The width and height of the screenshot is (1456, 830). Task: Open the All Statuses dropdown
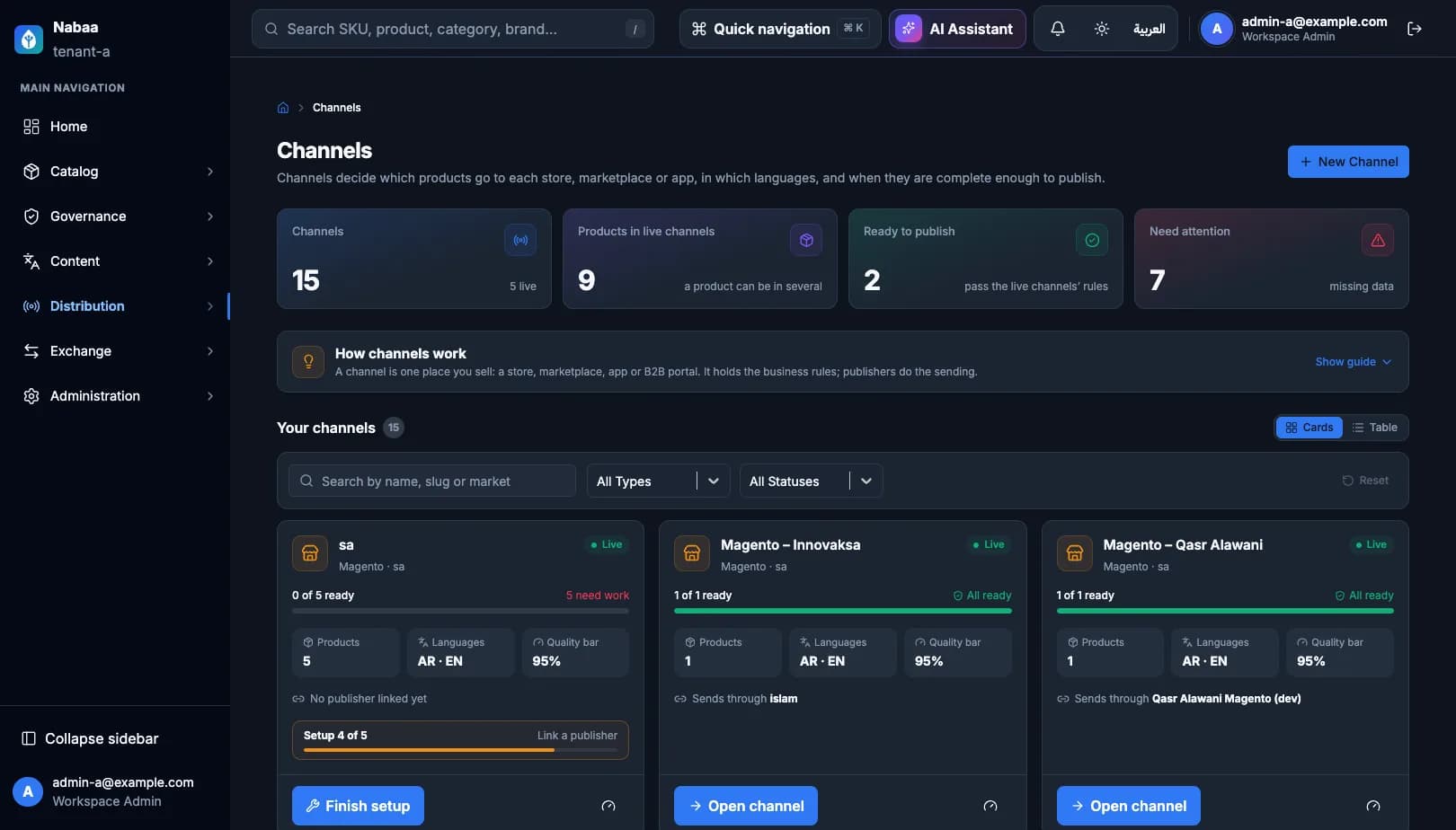click(x=812, y=481)
